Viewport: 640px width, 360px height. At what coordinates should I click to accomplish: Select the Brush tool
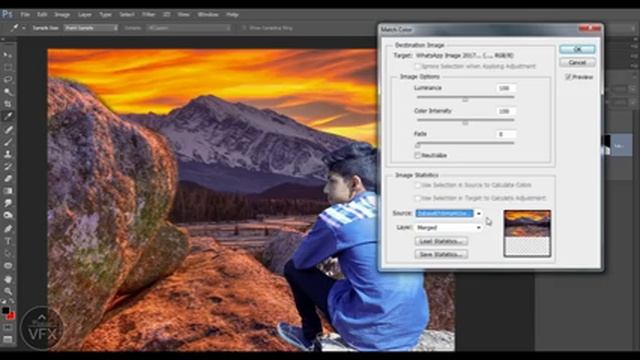[x=8, y=142]
